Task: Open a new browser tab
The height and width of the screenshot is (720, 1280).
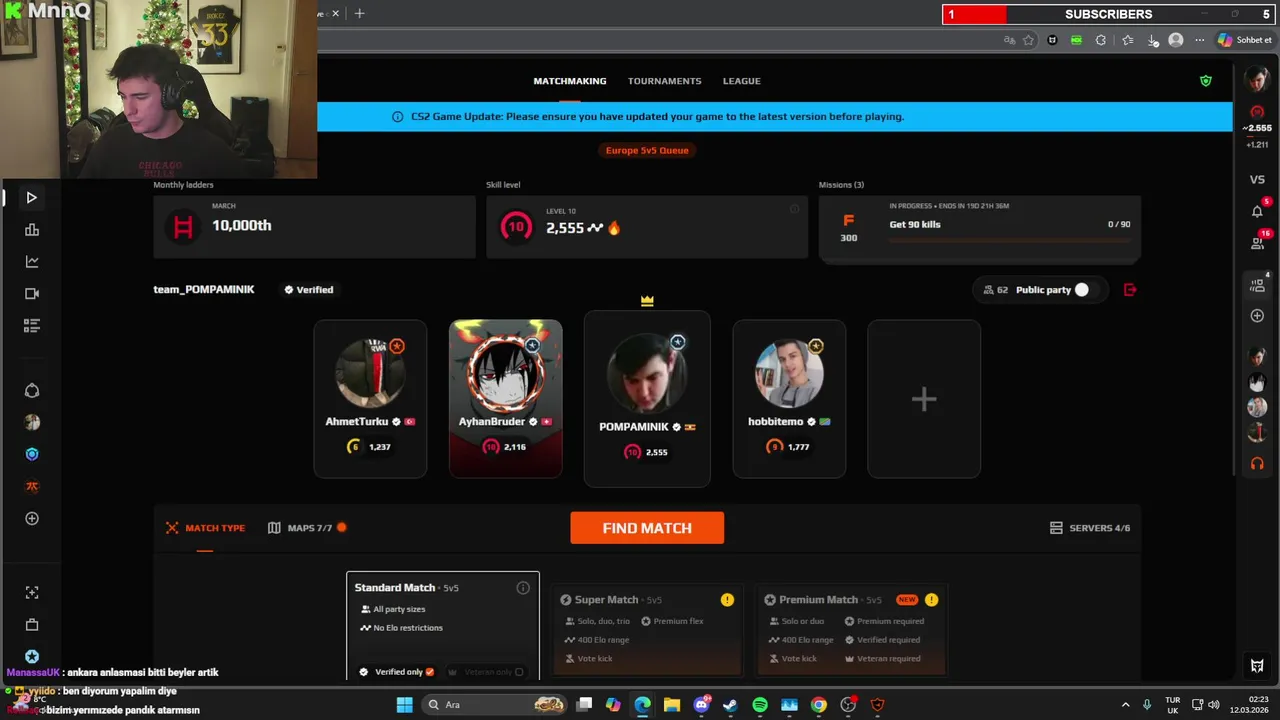Action: 359,13
